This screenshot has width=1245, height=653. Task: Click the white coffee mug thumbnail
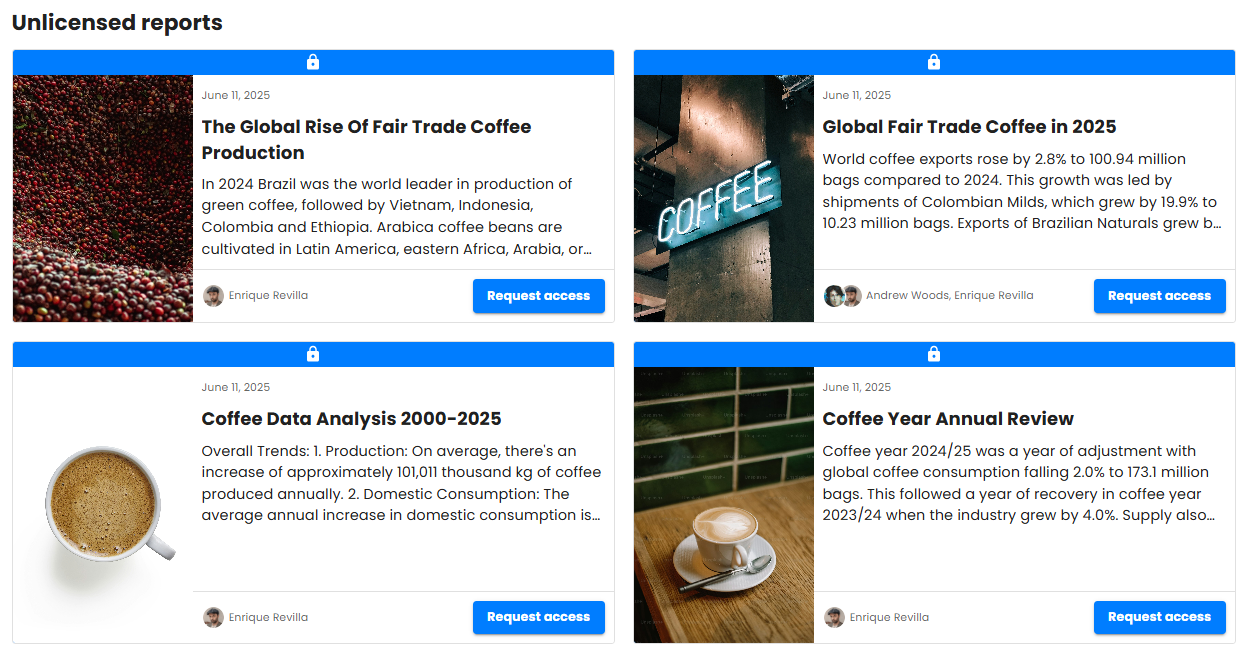click(x=103, y=505)
